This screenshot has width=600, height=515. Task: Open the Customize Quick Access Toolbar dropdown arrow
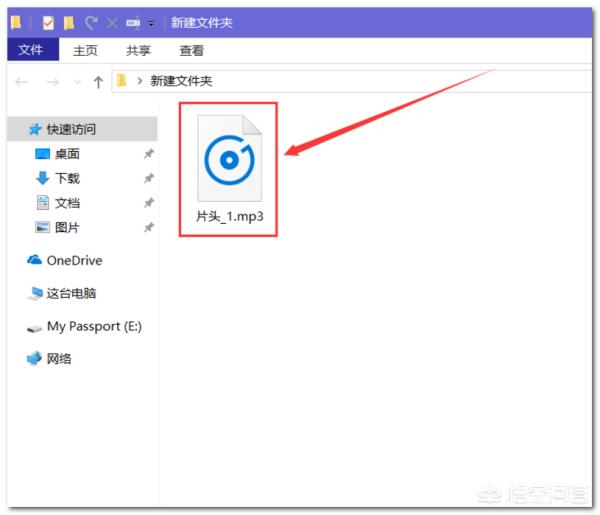click(152, 24)
